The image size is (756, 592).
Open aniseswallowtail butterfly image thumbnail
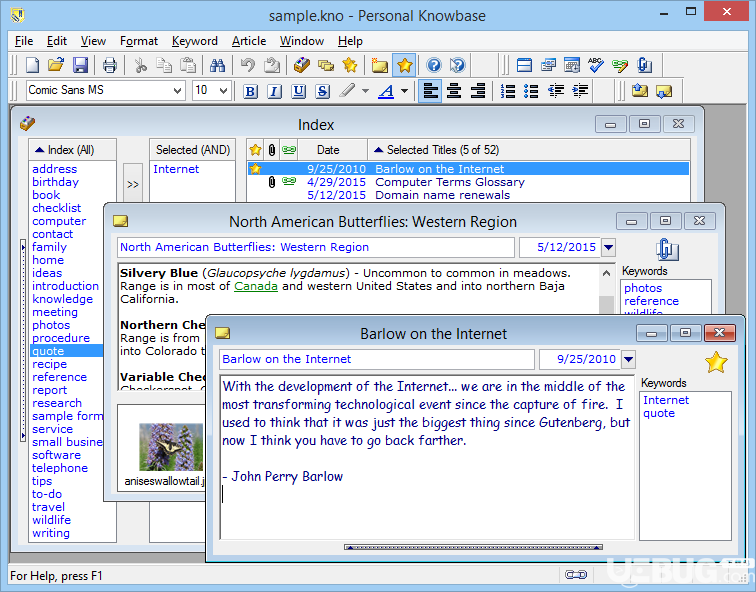click(171, 447)
